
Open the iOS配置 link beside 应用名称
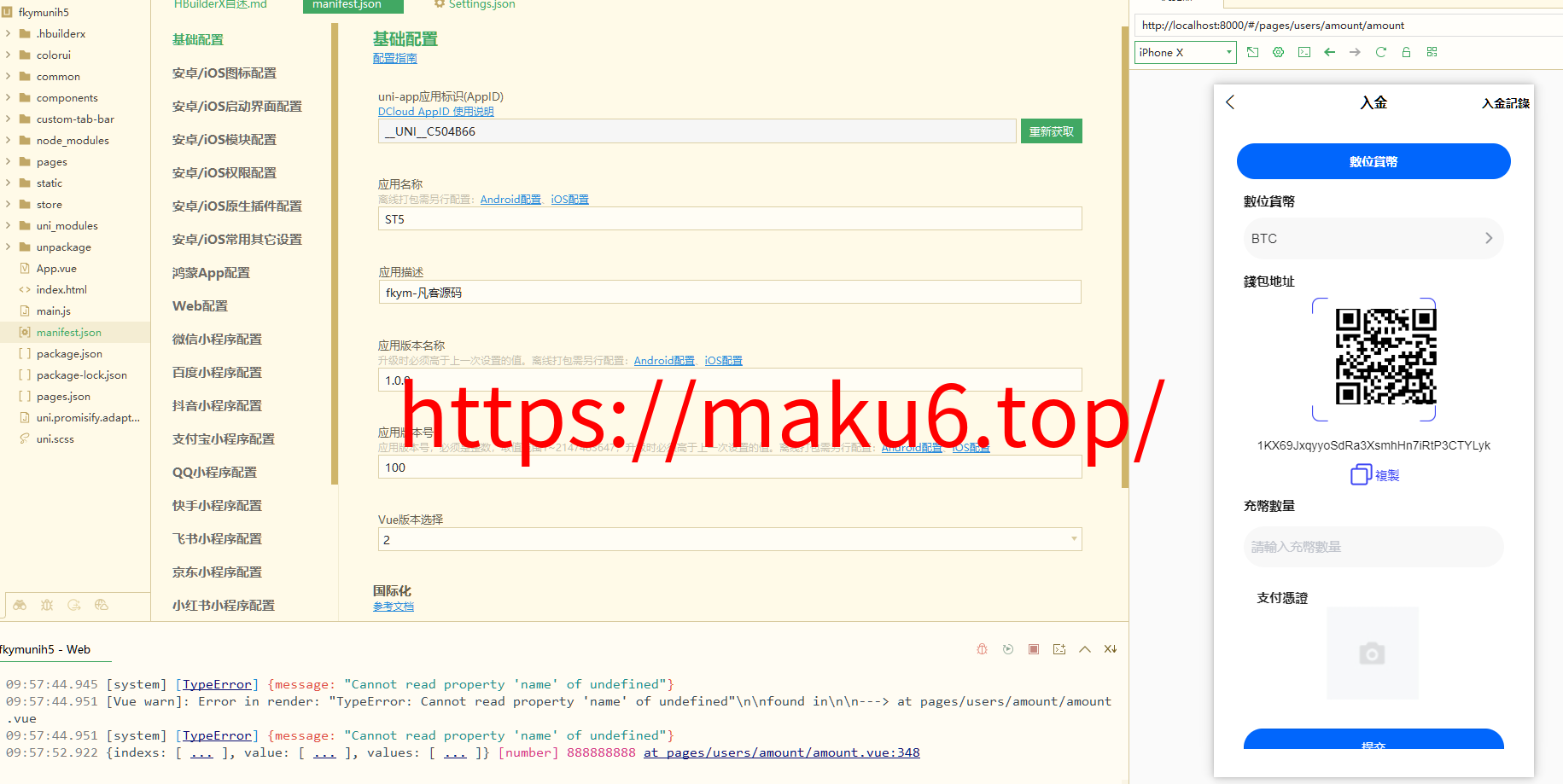pyautogui.click(x=570, y=200)
